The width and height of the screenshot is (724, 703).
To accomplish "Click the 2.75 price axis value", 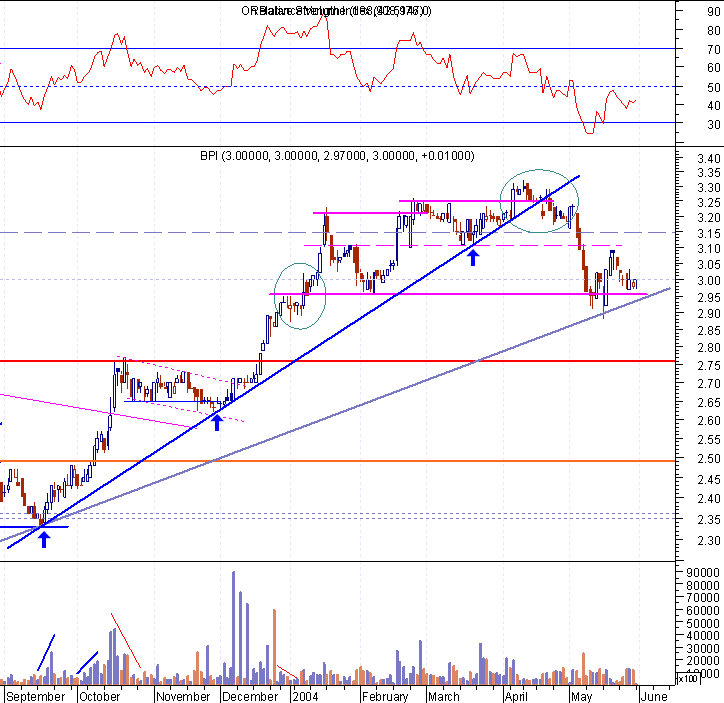I will (x=709, y=365).
